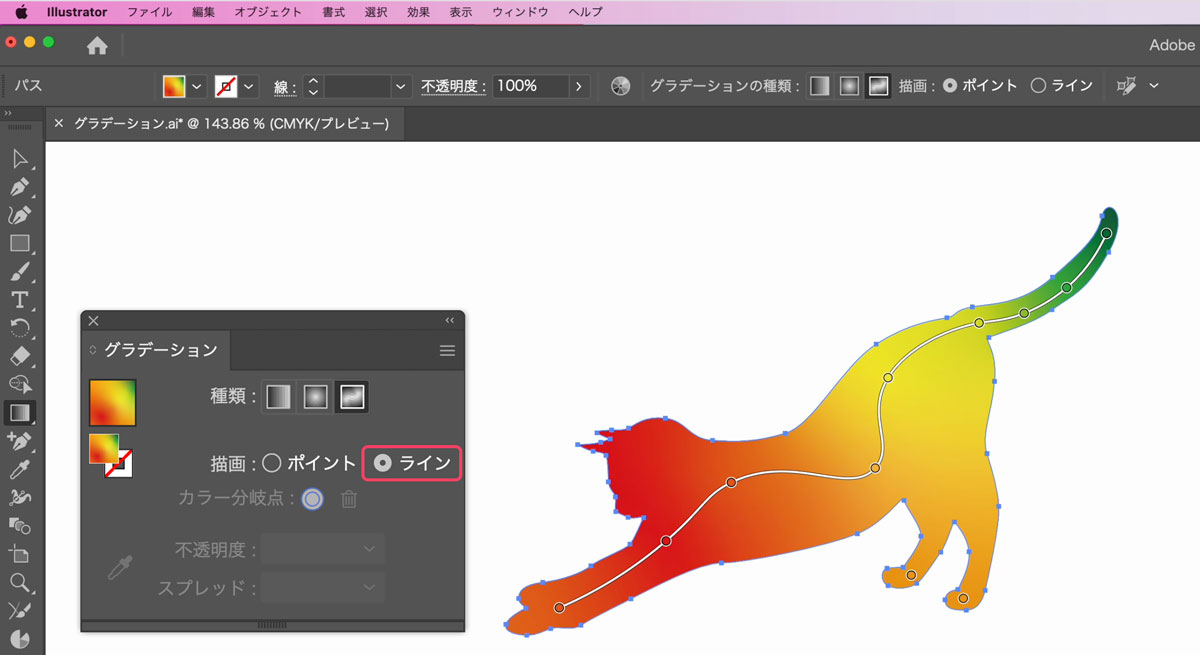Click the linear gradient type icon
This screenshot has height=655, width=1200.
[x=278, y=396]
